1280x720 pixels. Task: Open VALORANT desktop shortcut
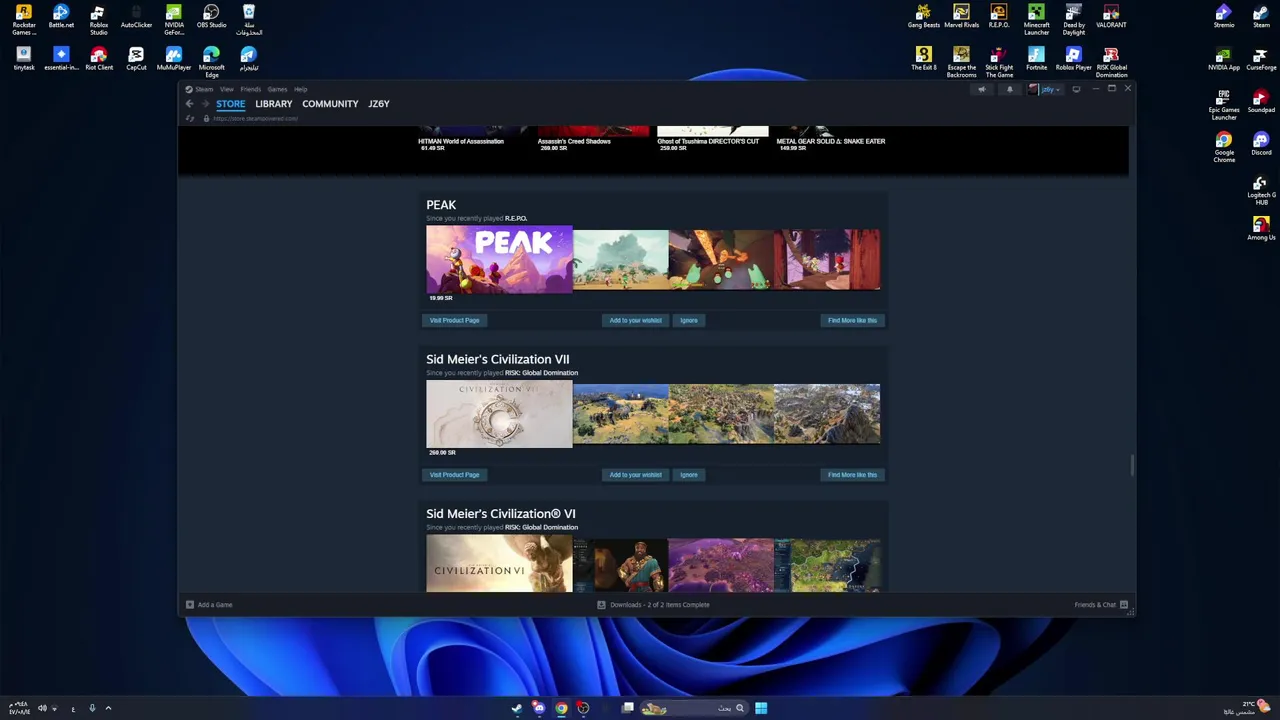point(1111,16)
